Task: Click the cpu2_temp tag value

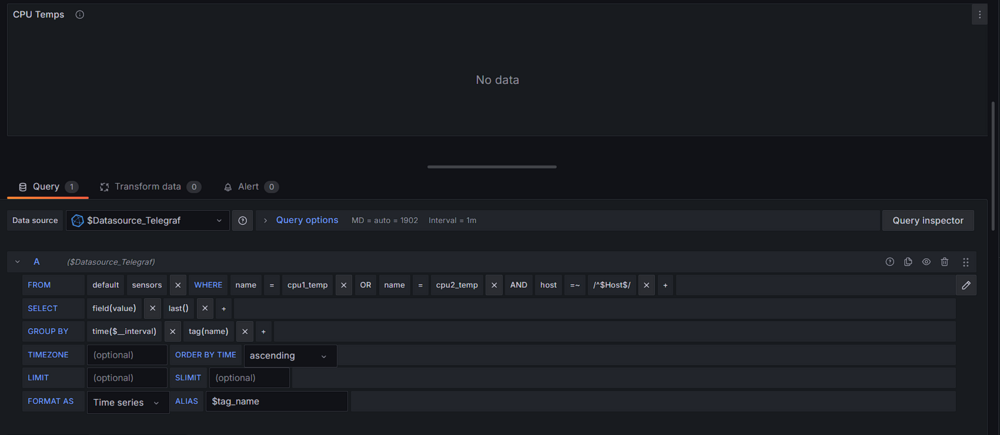Action: [457, 285]
